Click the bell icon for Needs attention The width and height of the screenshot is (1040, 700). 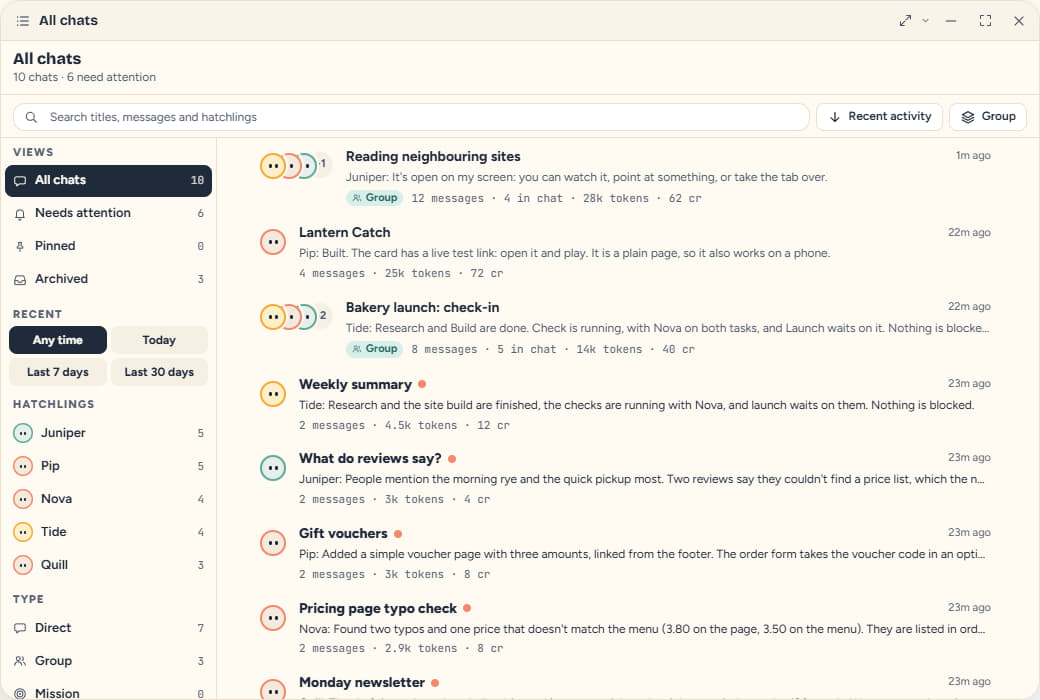(20, 214)
